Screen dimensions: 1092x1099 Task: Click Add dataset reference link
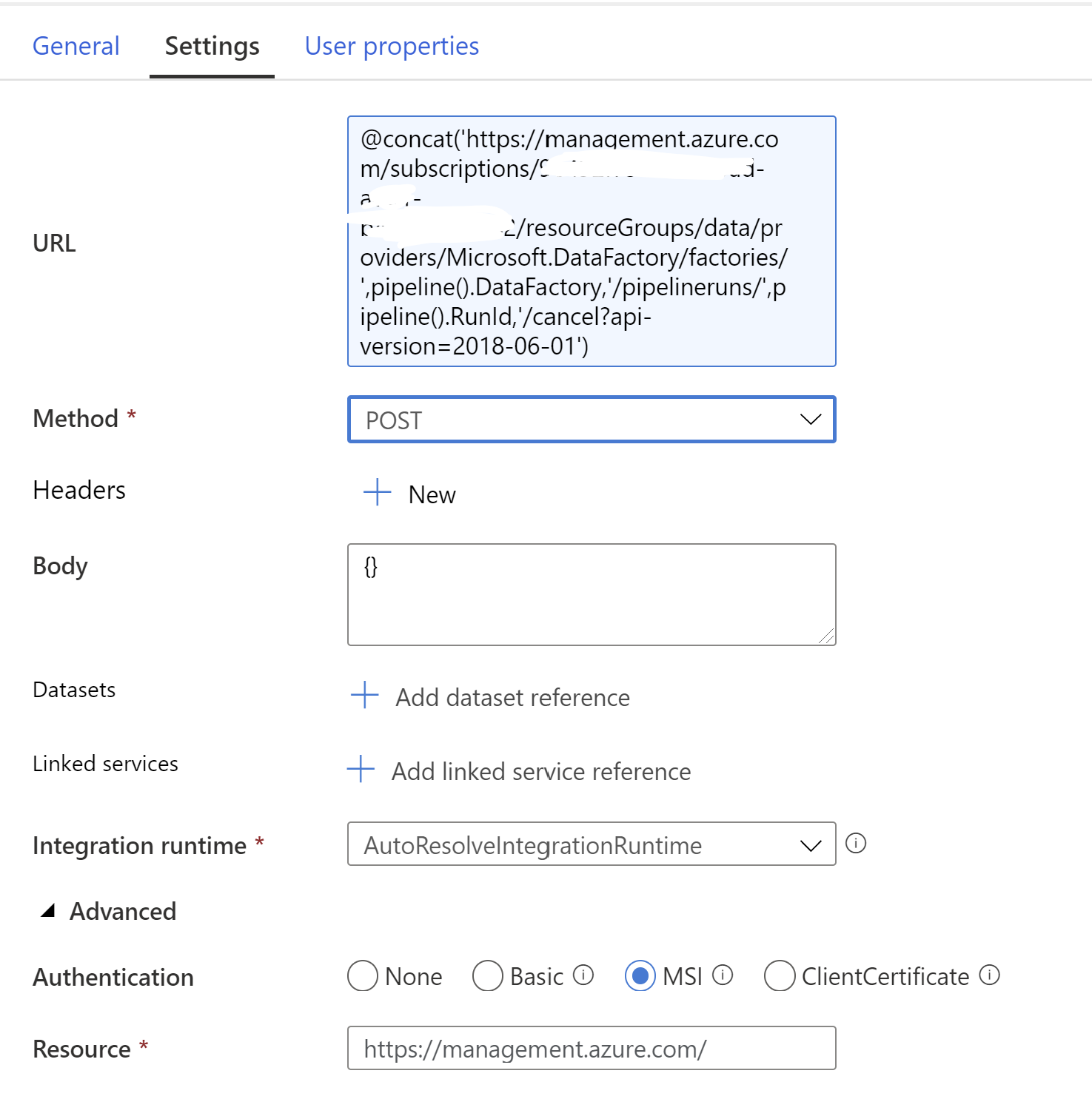[512, 697]
